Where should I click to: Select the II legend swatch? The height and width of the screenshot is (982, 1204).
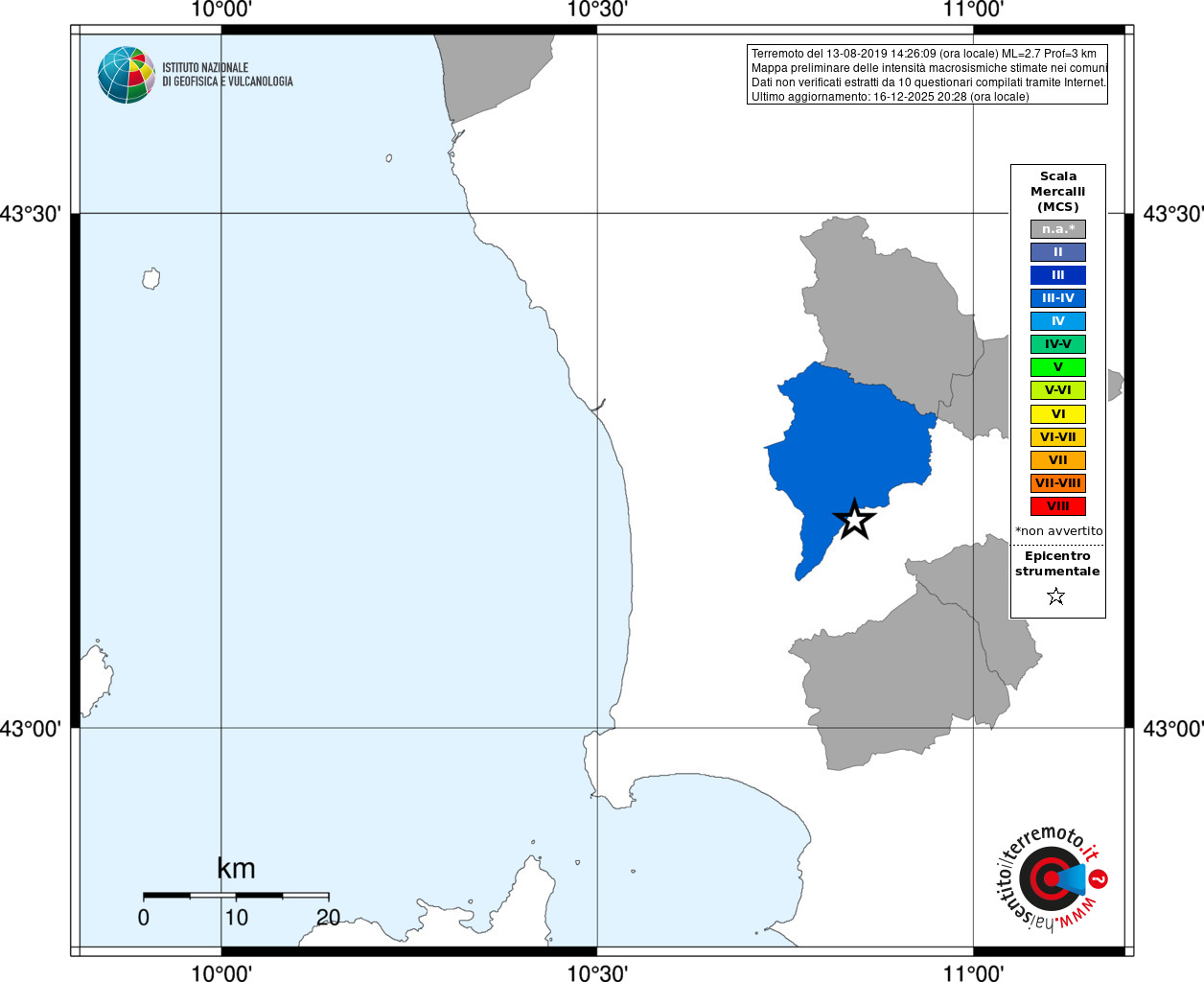1058,252
